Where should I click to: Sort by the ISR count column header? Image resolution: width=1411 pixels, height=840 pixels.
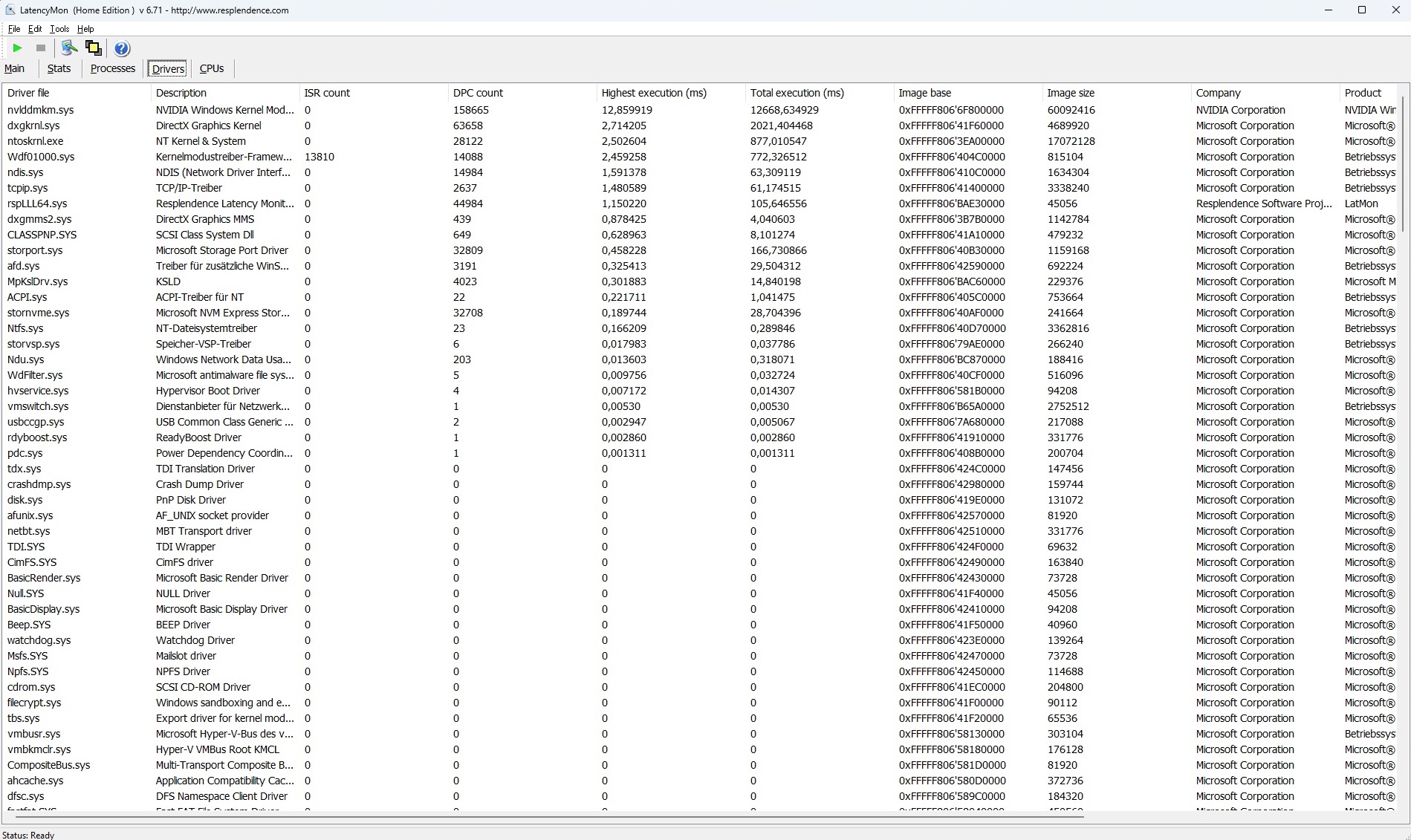pos(327,93)
